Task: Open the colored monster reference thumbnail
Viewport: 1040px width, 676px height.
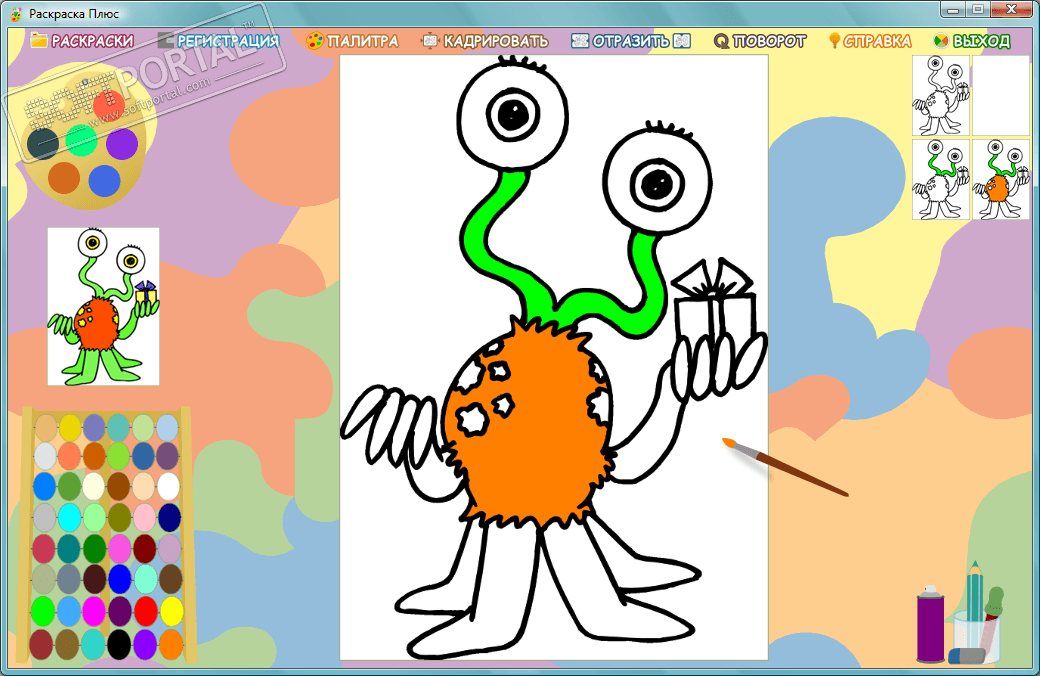Action: (x=103, y=306)
